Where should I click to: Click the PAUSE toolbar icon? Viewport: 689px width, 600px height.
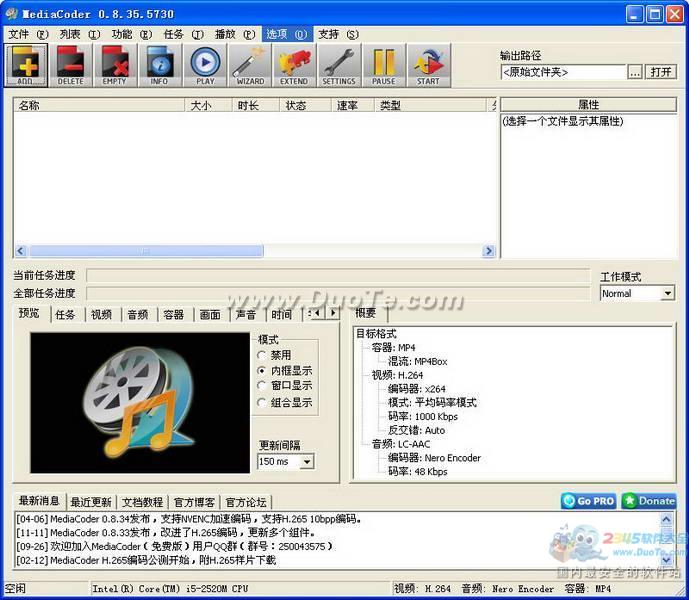384,65
